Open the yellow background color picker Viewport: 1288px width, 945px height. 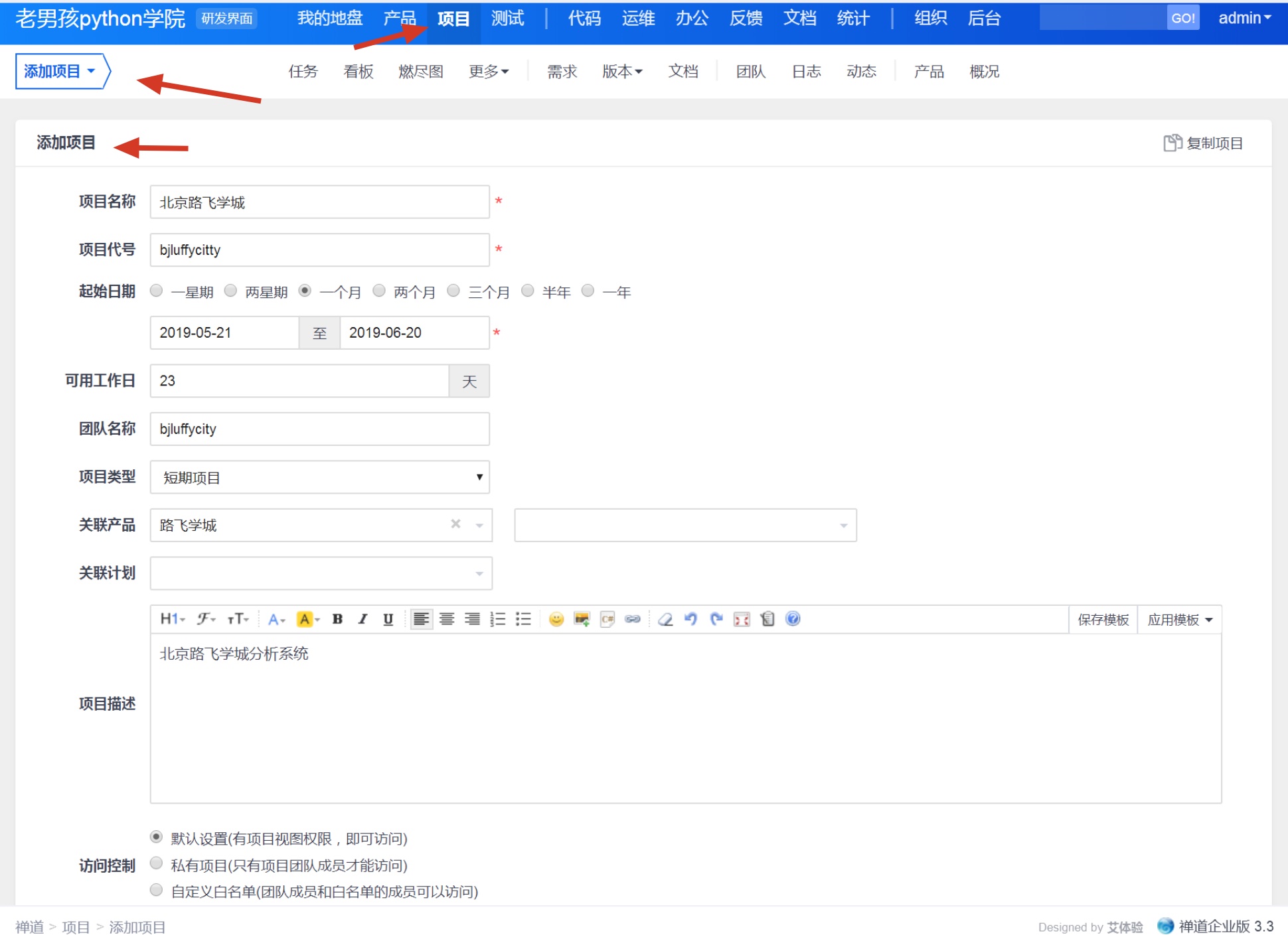(x=307, y=619)
